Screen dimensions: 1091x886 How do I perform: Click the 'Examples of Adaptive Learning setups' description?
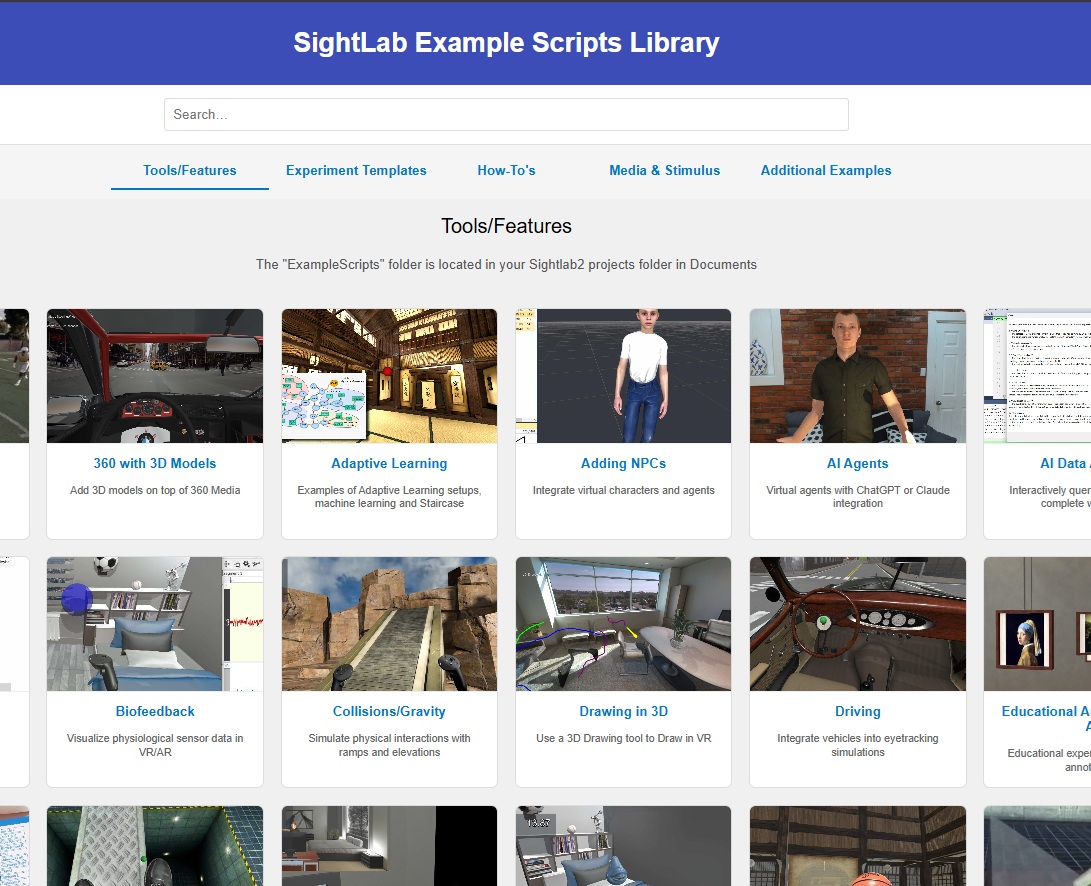(389, 497)
